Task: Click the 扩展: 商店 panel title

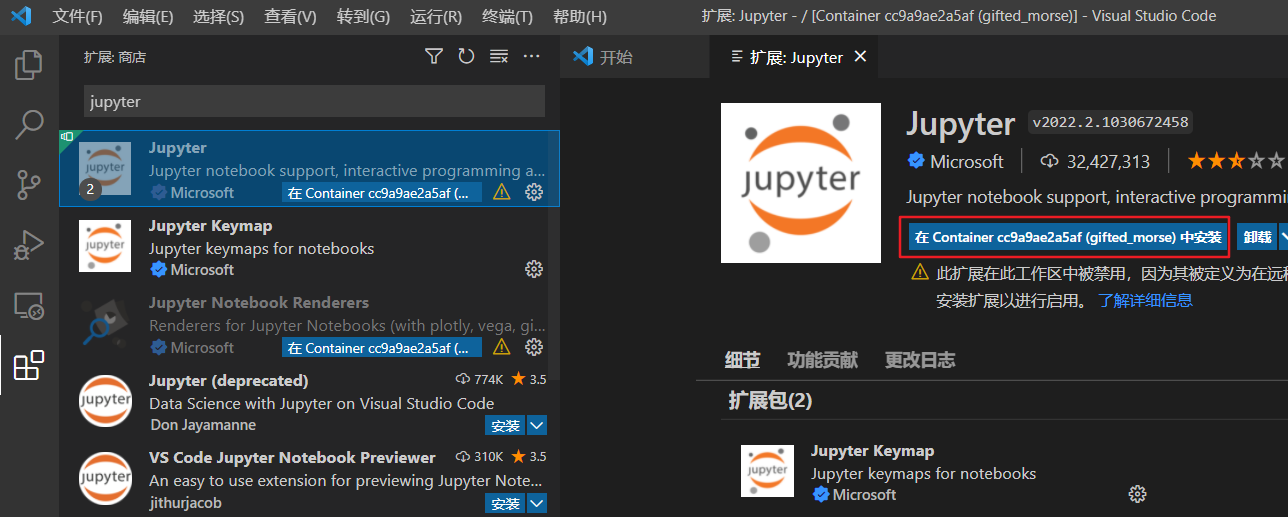Action: point(115,57)
